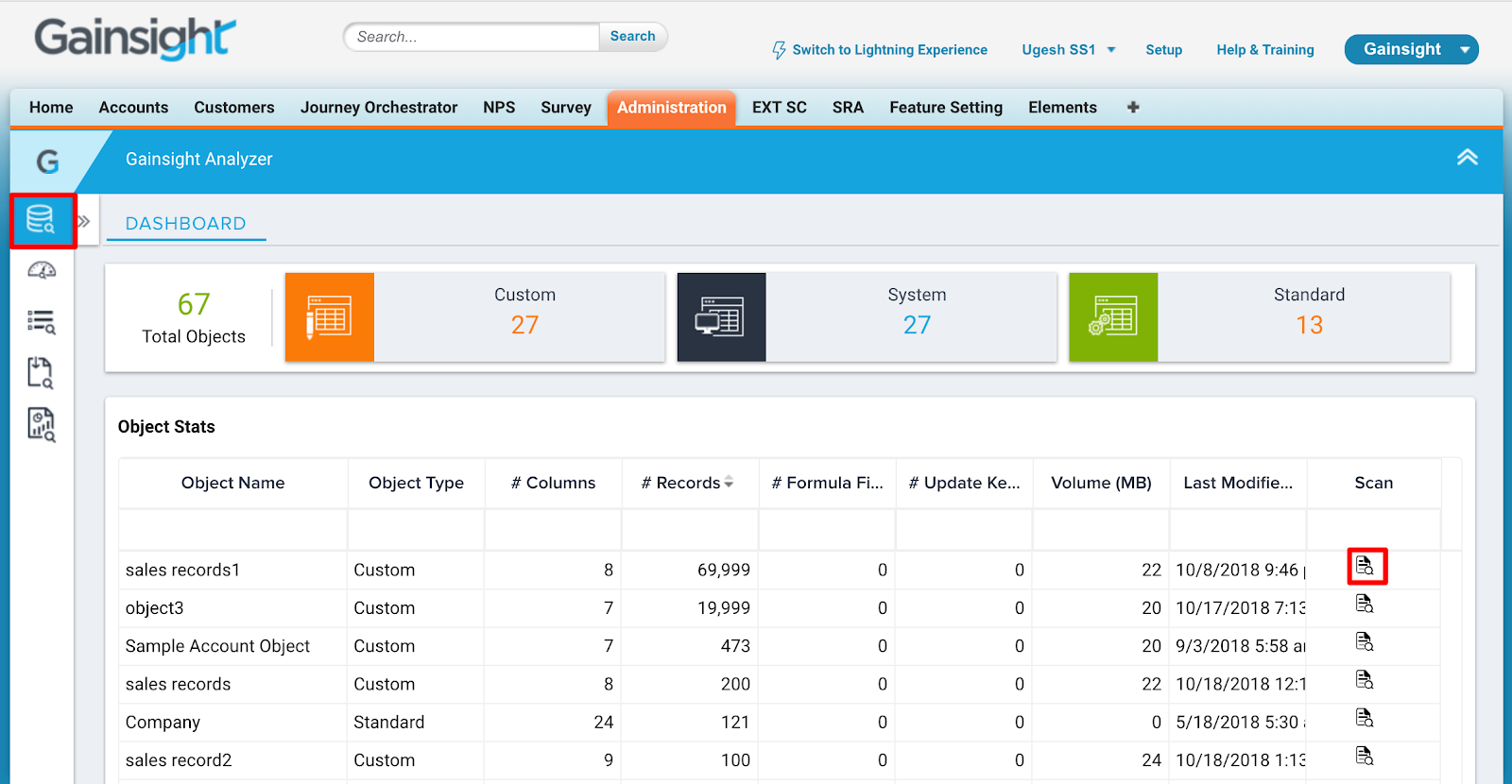Go to the Home tab
The height and width of the screenshot is (784, 1512).
[51, 108]
